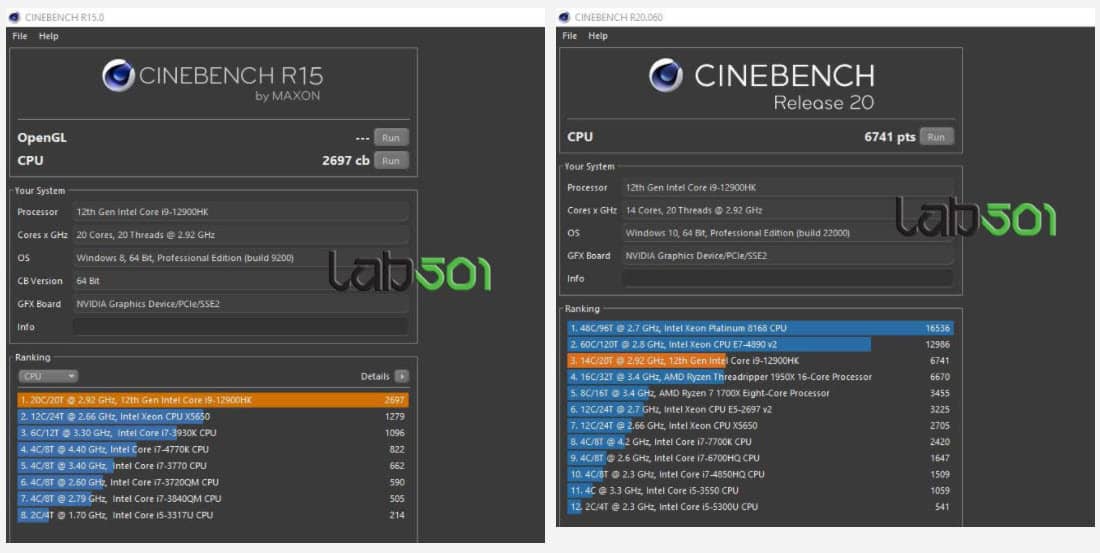Open Help menu in Cinebench R20 window
This screenshot has width=1100, height=553.
pos(598,36)
